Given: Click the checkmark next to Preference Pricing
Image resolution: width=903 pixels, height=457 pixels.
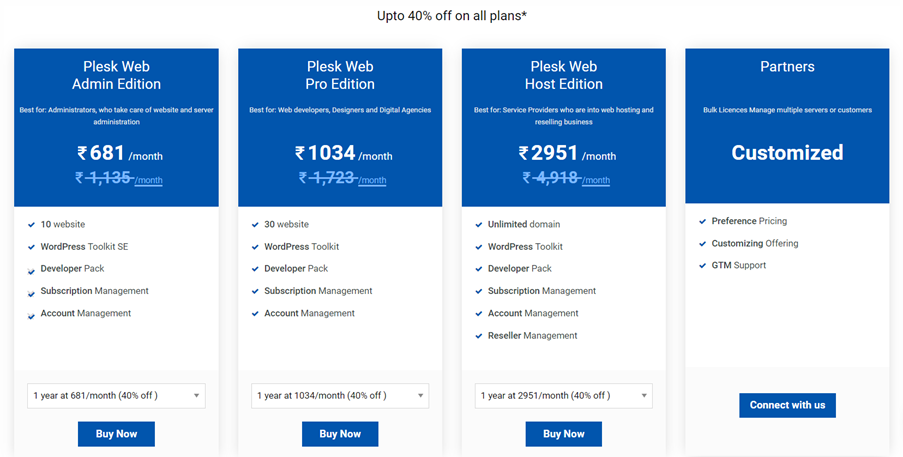Looking at the screenshot, I should [703, 222].
